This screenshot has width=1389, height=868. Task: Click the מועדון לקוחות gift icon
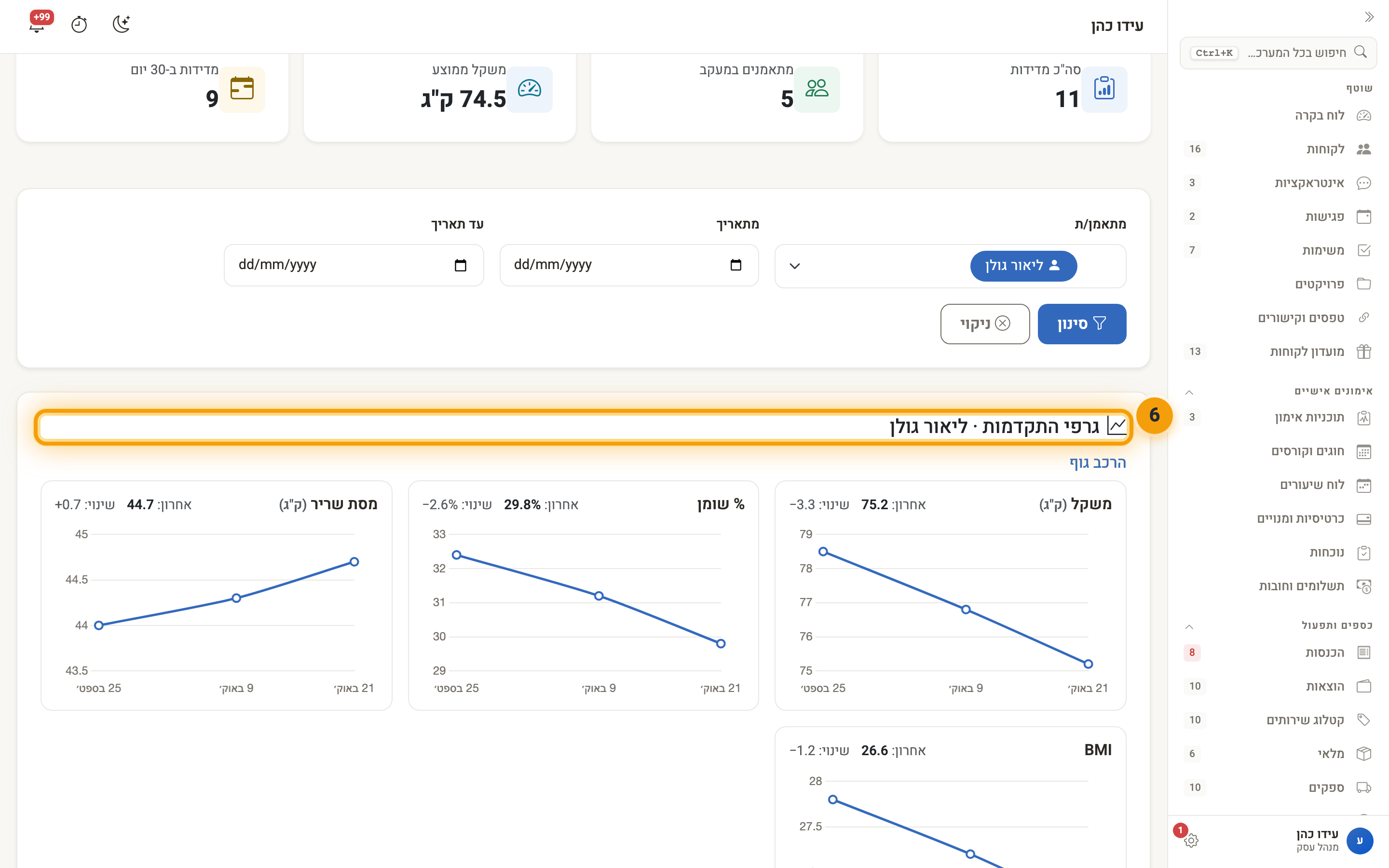pos(1364,352)
